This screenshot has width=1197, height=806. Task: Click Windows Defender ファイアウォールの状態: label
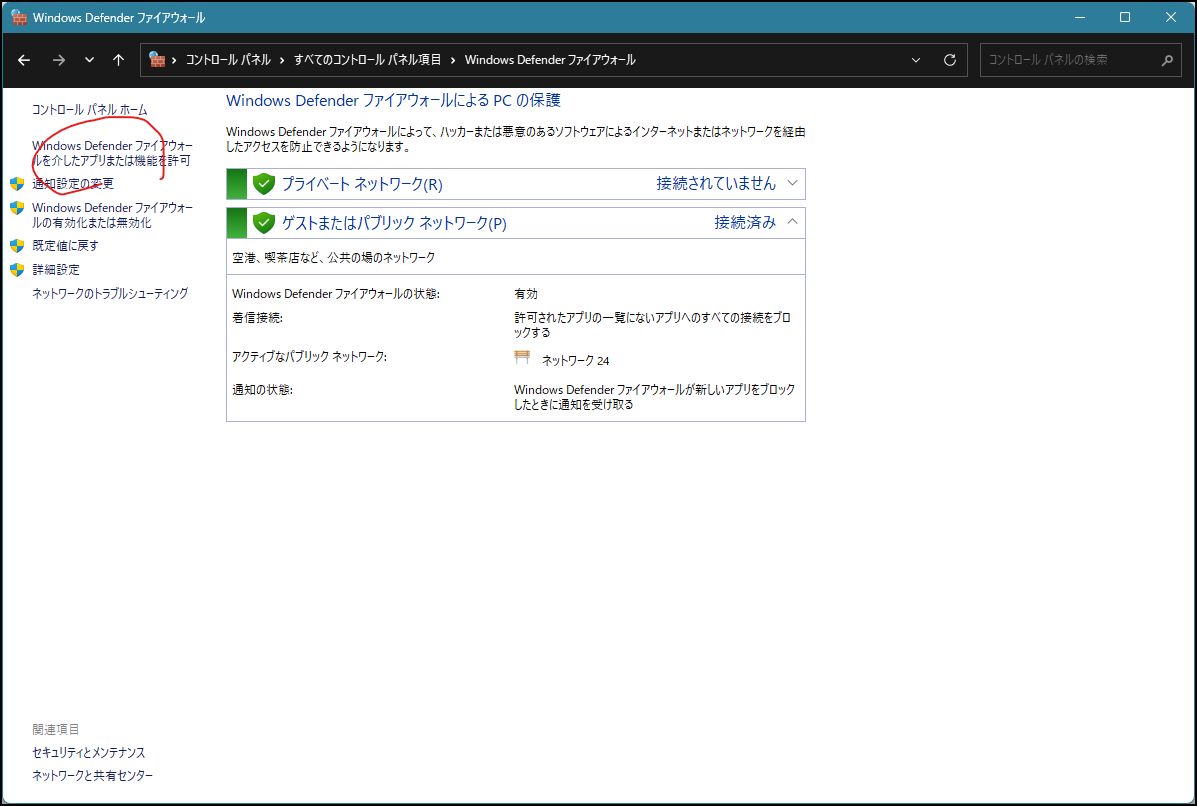pyautogui.click(x=336, y=294)
